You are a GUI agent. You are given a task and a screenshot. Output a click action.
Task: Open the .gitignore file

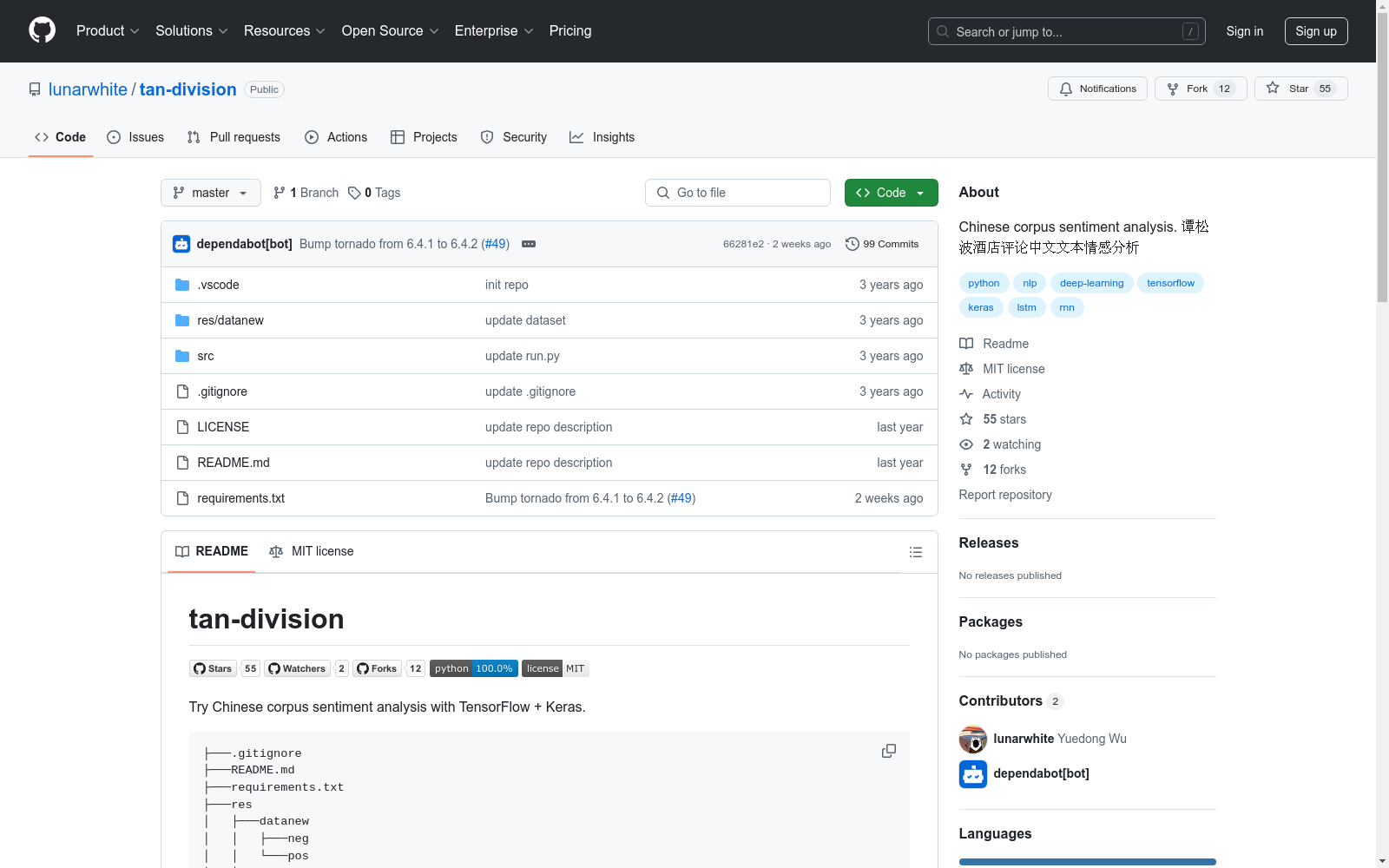(222, 391)
